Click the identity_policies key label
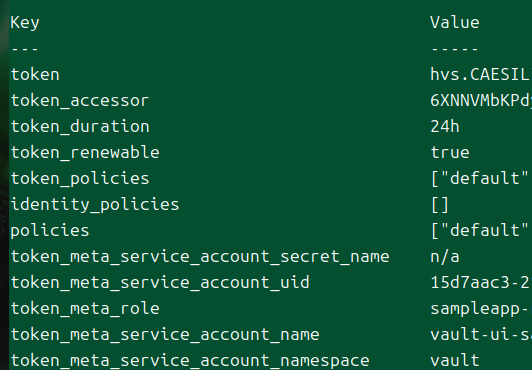 pos(95,205)
